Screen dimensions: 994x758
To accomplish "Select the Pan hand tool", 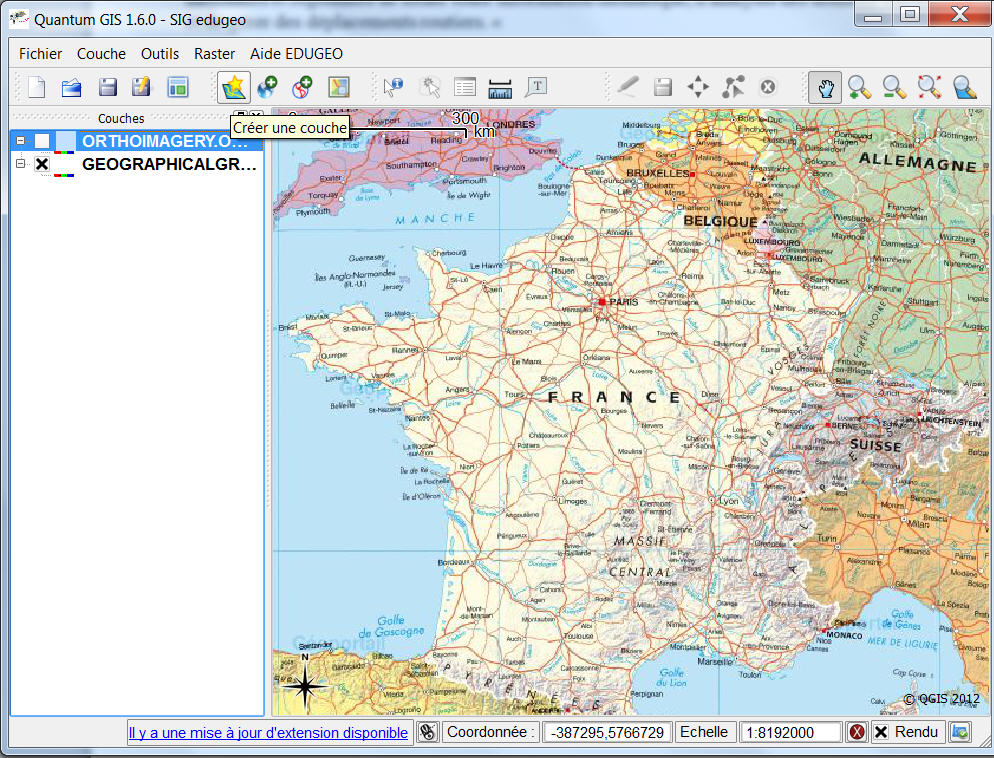I will coord(825,87).
